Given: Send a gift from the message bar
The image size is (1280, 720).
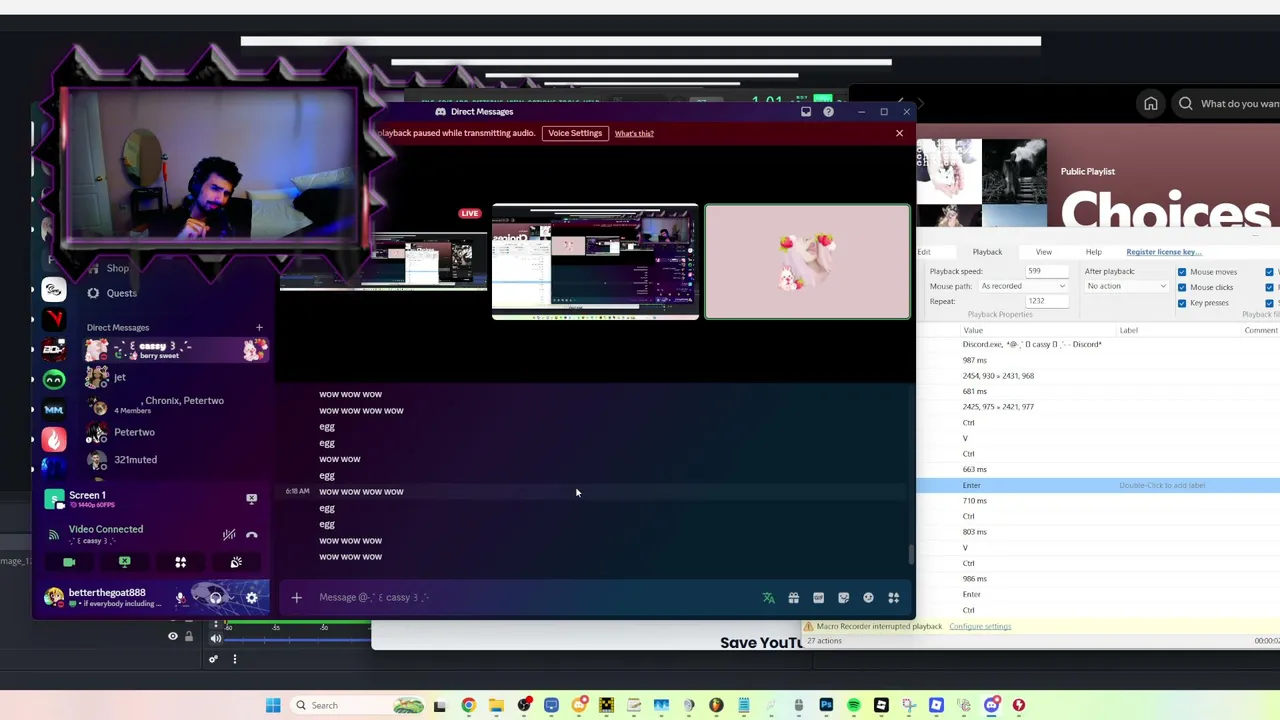Looking at the screenshot, I should point(793,598).
